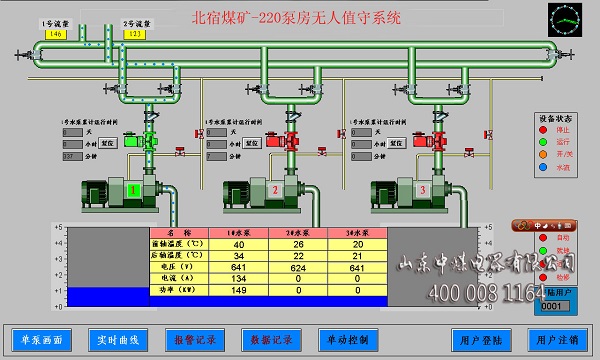The width and height of the screenshot is (600, 360).
Task: Click front bearing temperature value 26
Action: tap(298, 244)
